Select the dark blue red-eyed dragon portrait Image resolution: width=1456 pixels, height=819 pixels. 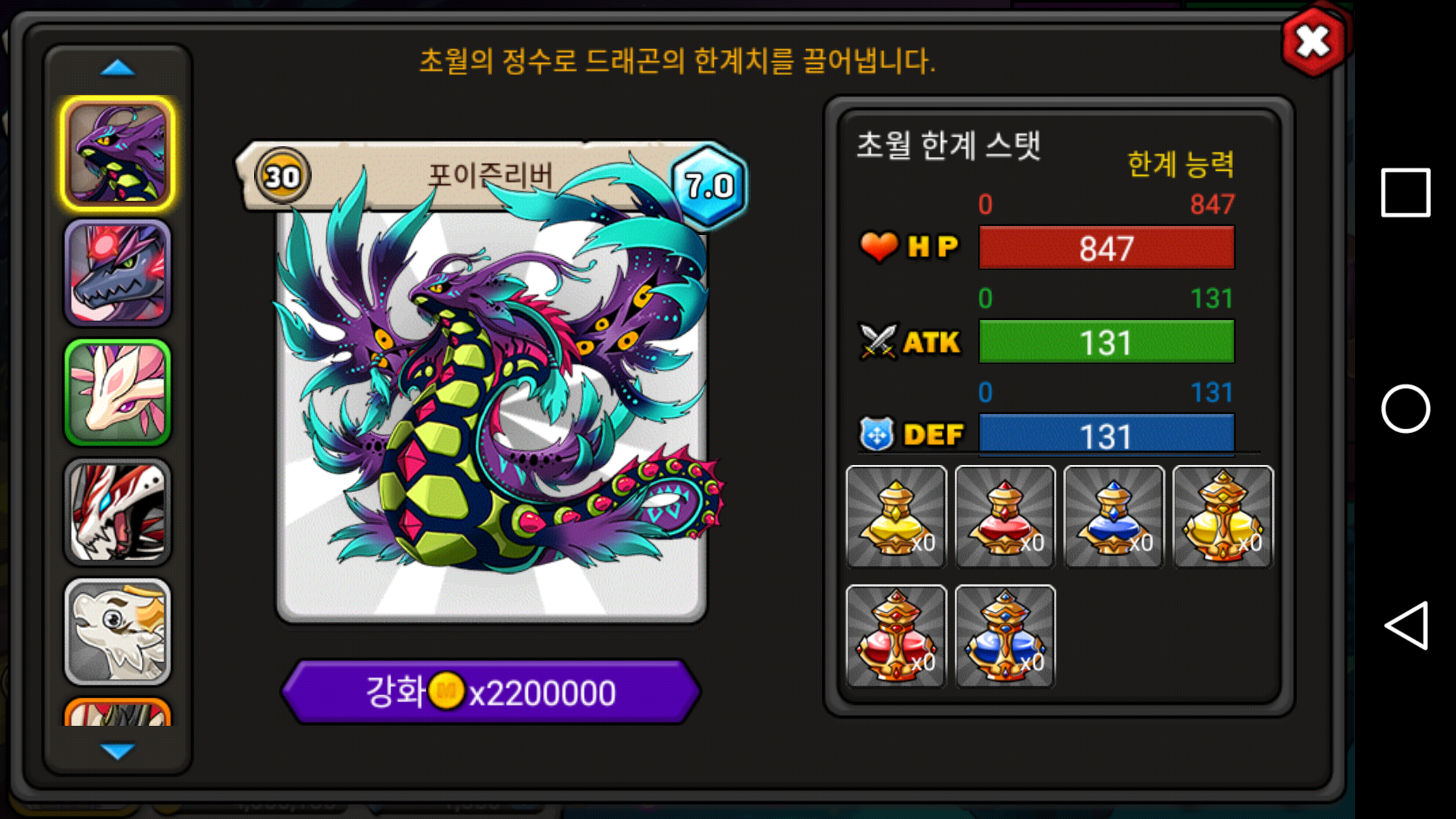pyautogui.click(x=118, y=273)
